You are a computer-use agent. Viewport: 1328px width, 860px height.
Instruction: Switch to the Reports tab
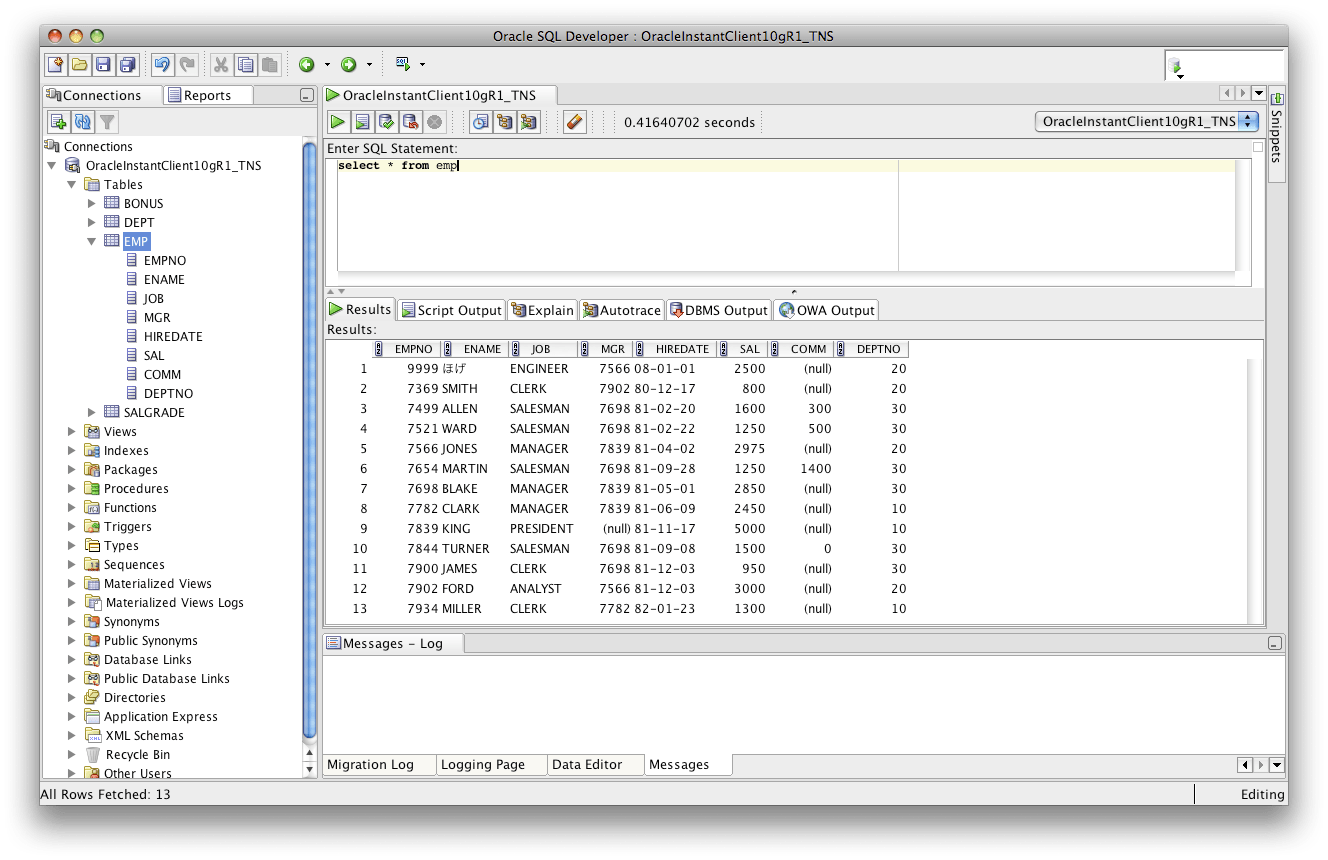(208, 96)
